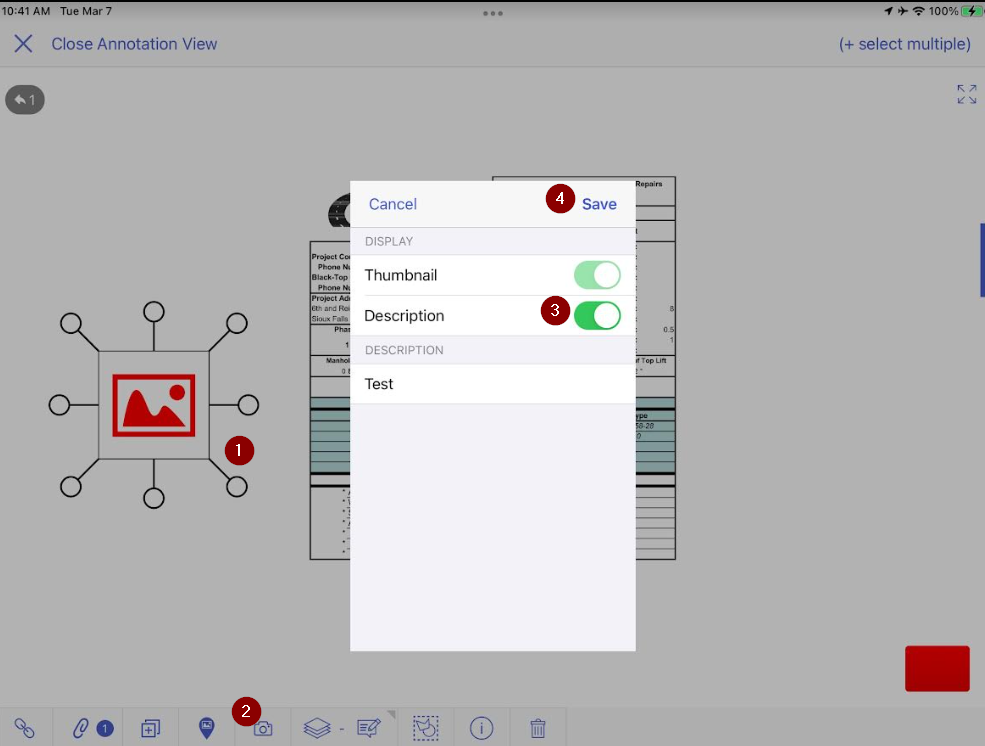Image resolution: width=985 pixels, height=746 pixels.
Task: Choose the dashed selection tool icon
Action: pos(425,728)
